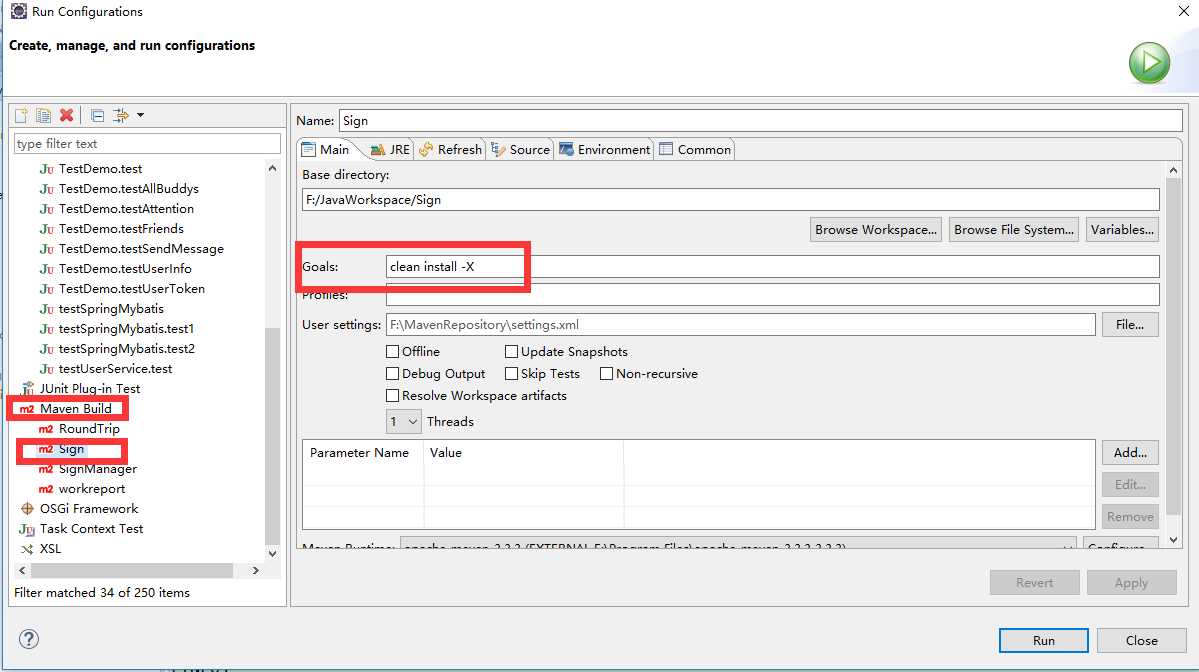Screen dimensions: 1199x672
Task: Select the SignManager Maven configuration
Action: tap(98, 469)
